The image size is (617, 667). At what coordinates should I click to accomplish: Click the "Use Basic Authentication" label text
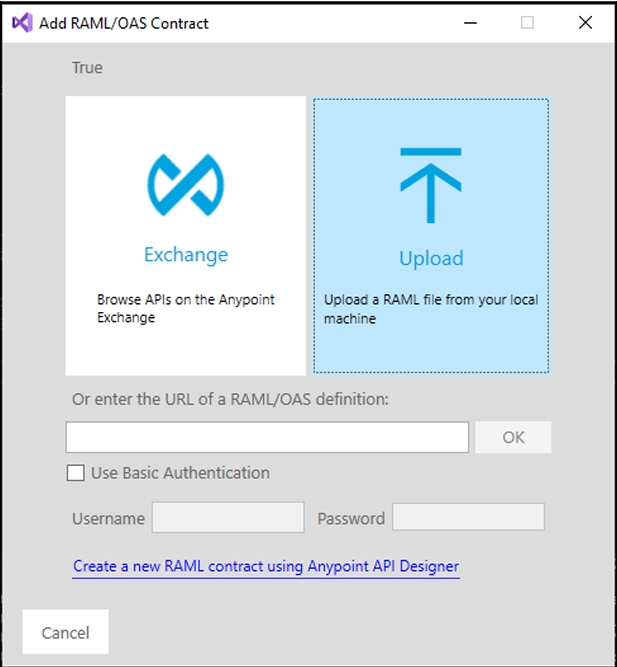click(180, 473)
